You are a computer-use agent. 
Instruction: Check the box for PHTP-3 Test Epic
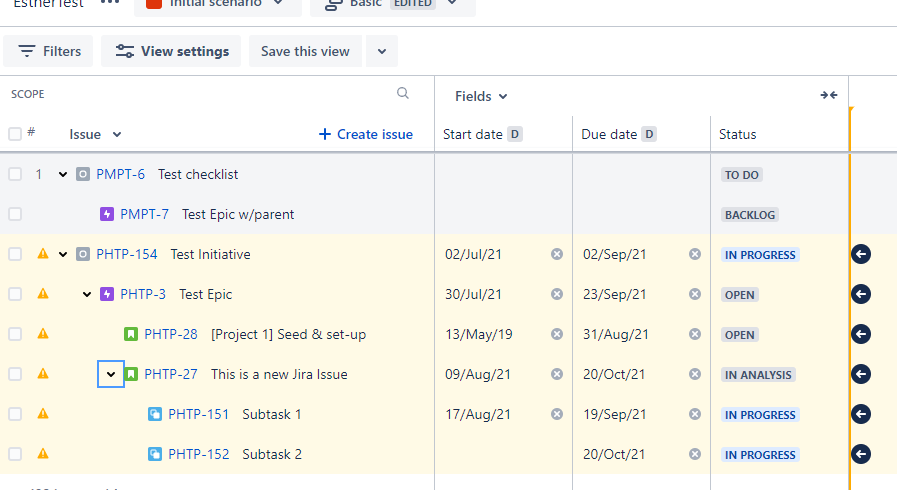click(15, 294)
